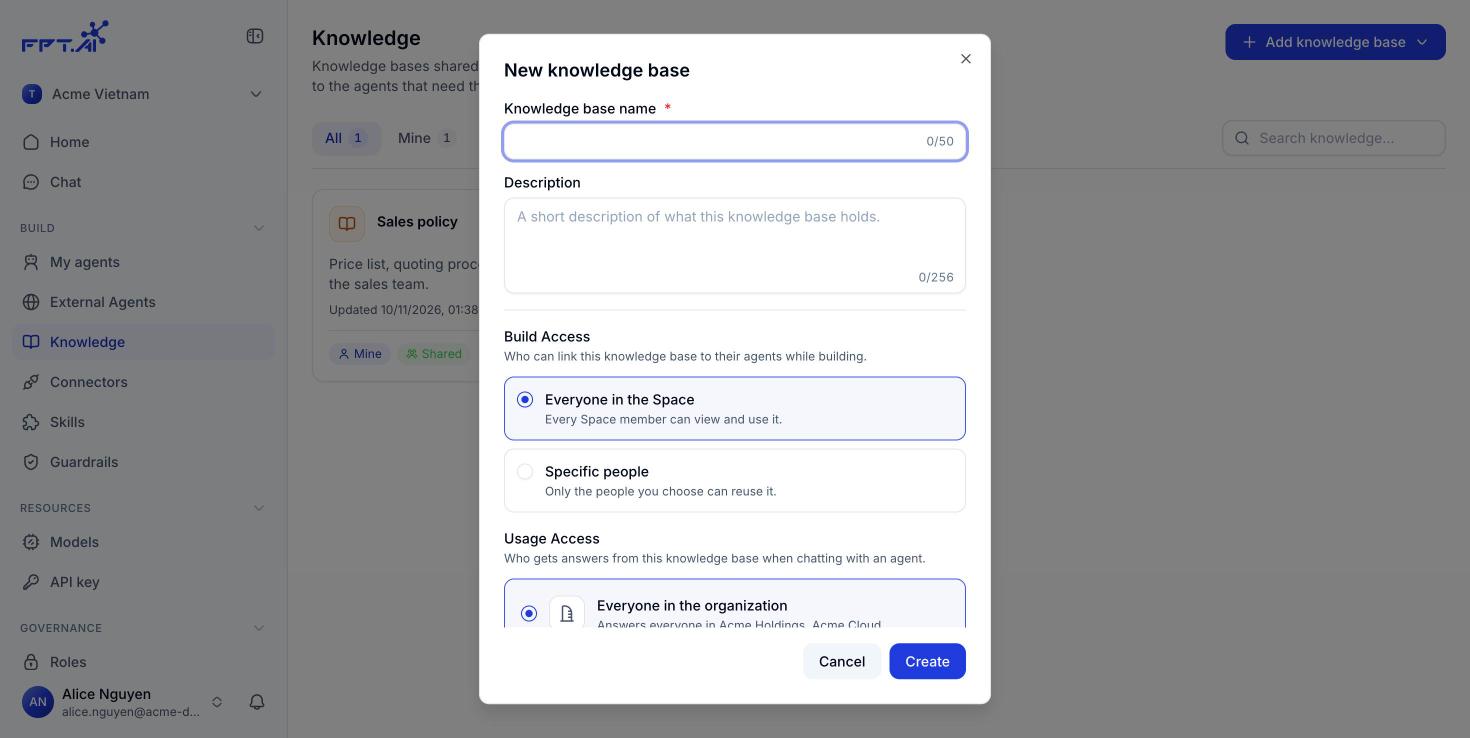This screenshot has width=1470, height=738.
Task: Open External Agents page
Action: (143, 302)
